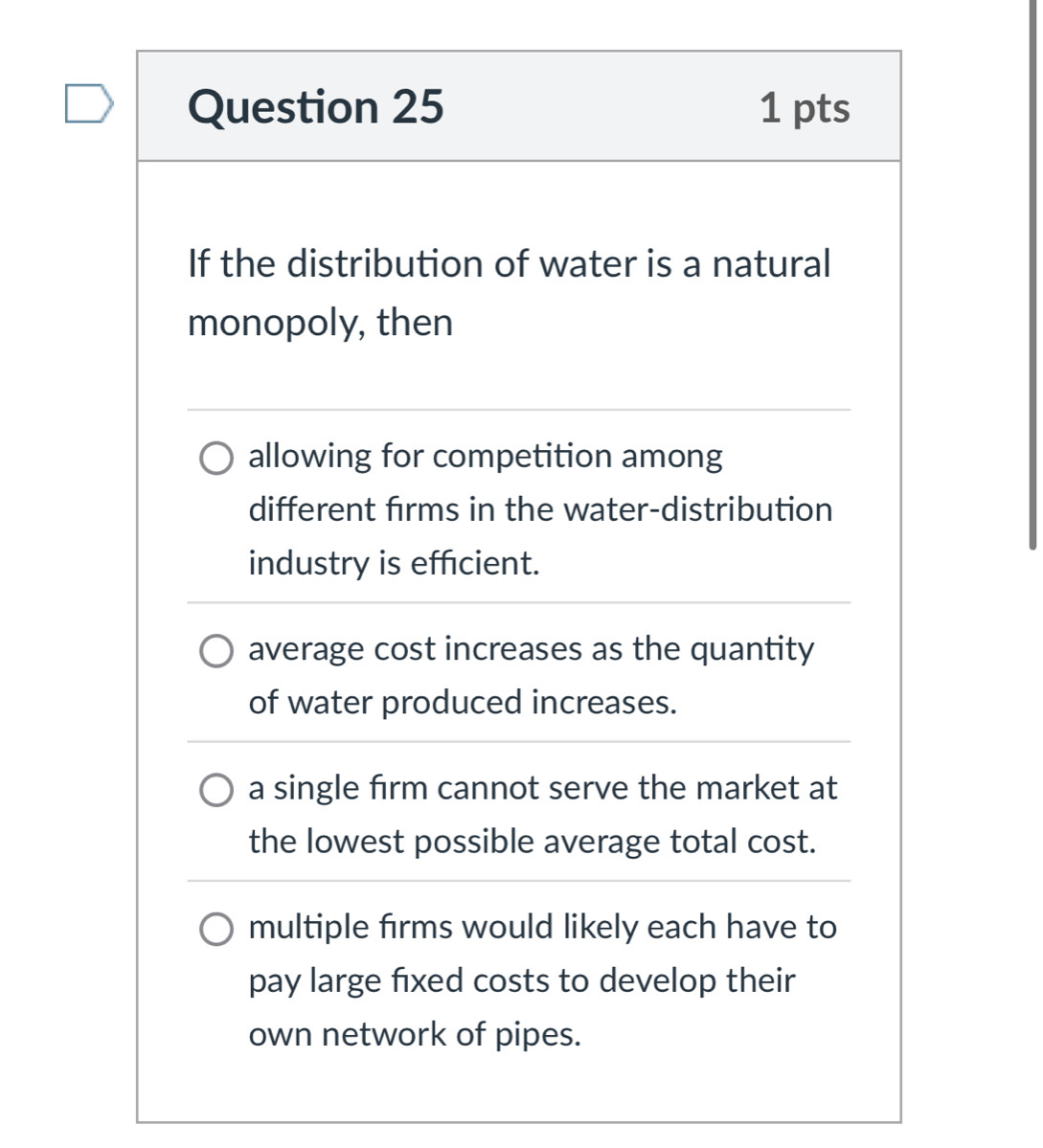The image size is (1043, 1148).
Task: Click the "multiple firms would likely each" answer text
Action: (542, 927)
